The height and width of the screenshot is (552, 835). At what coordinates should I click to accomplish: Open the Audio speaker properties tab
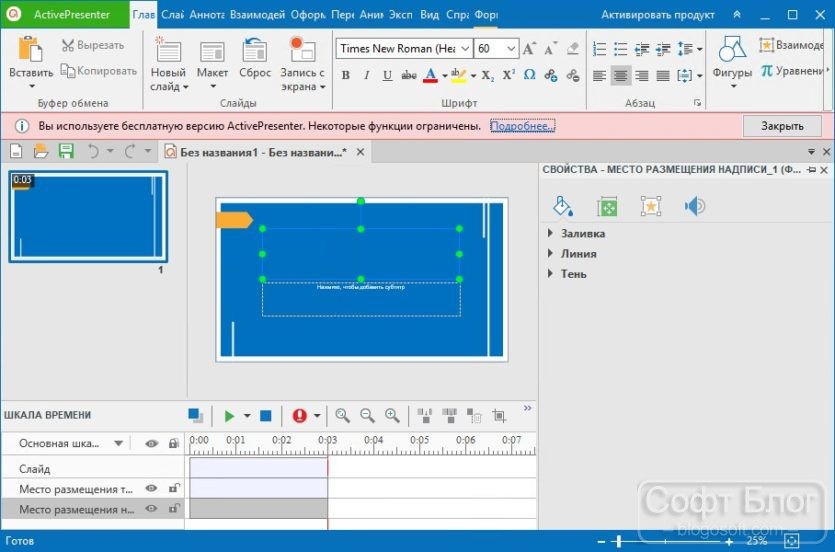tap(694, 206)
